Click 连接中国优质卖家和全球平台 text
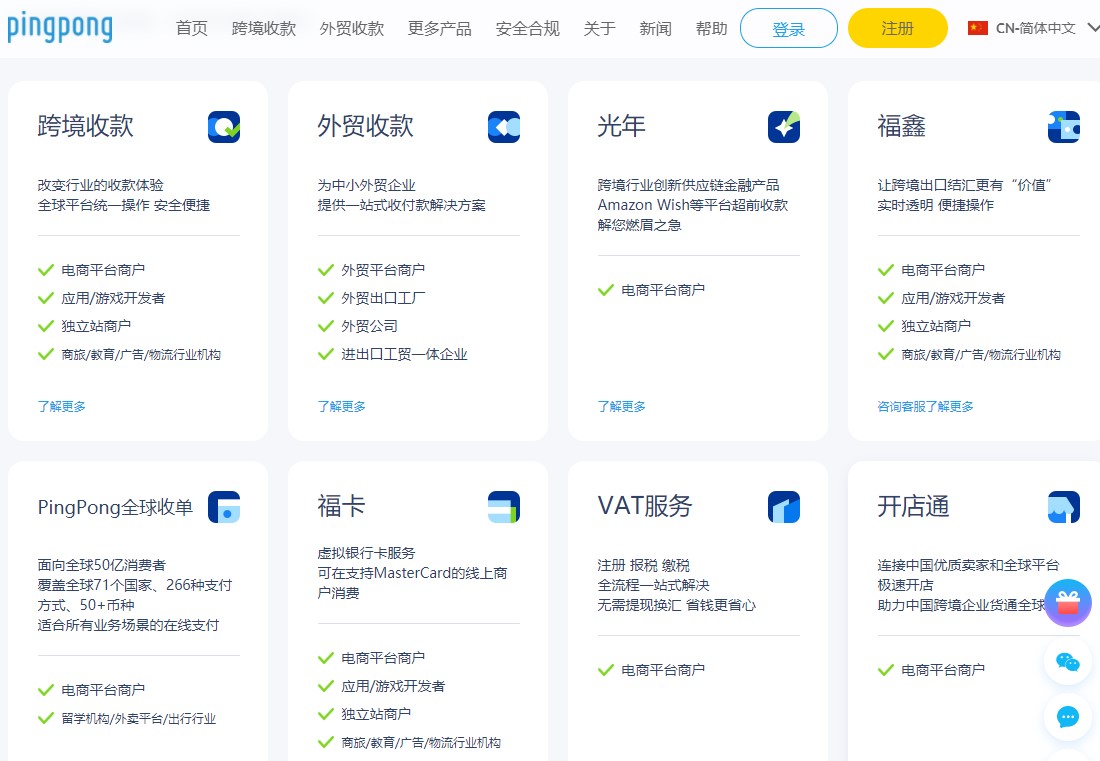This screenshot has width=1100, height=761. point(968,565)
